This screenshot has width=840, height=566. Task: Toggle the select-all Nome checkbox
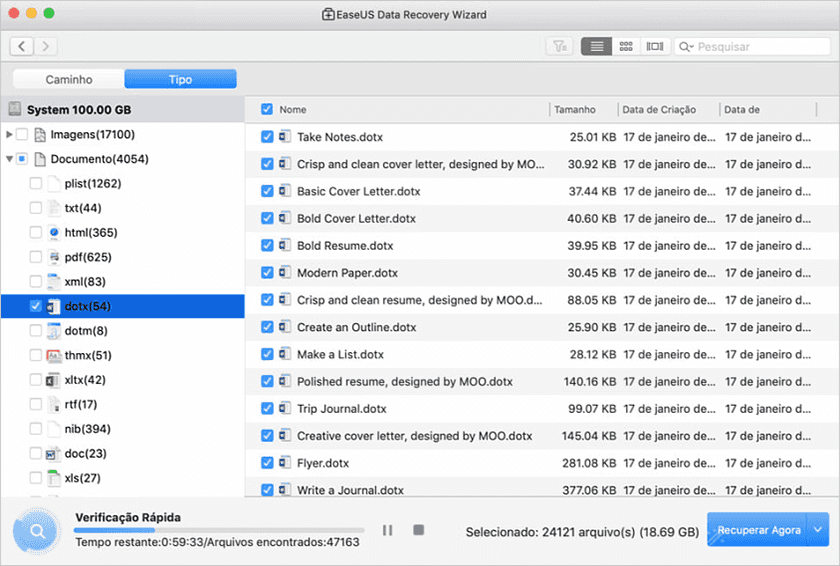click(267, 109)
